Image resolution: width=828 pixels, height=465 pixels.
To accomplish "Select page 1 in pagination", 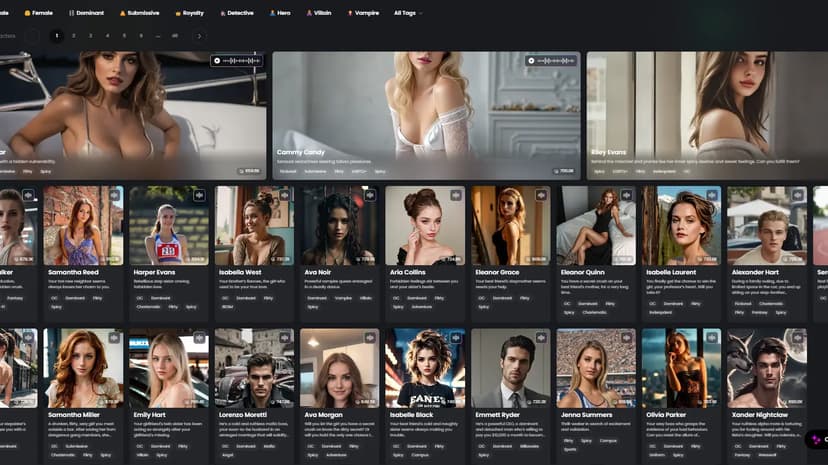I will click(57, 36).
